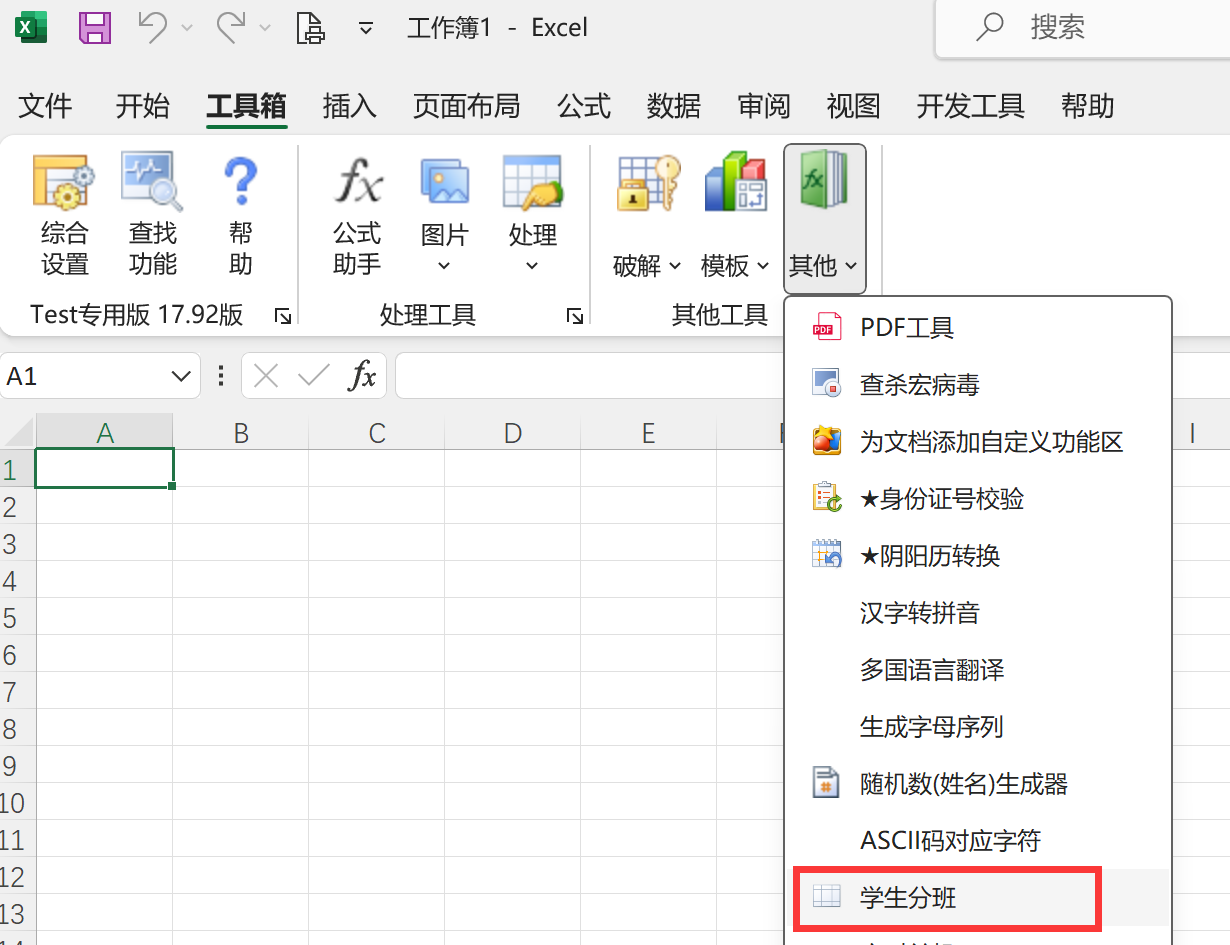
Task: Expand the 处理工具 group dialog launcher
Action: coord(575,316)
